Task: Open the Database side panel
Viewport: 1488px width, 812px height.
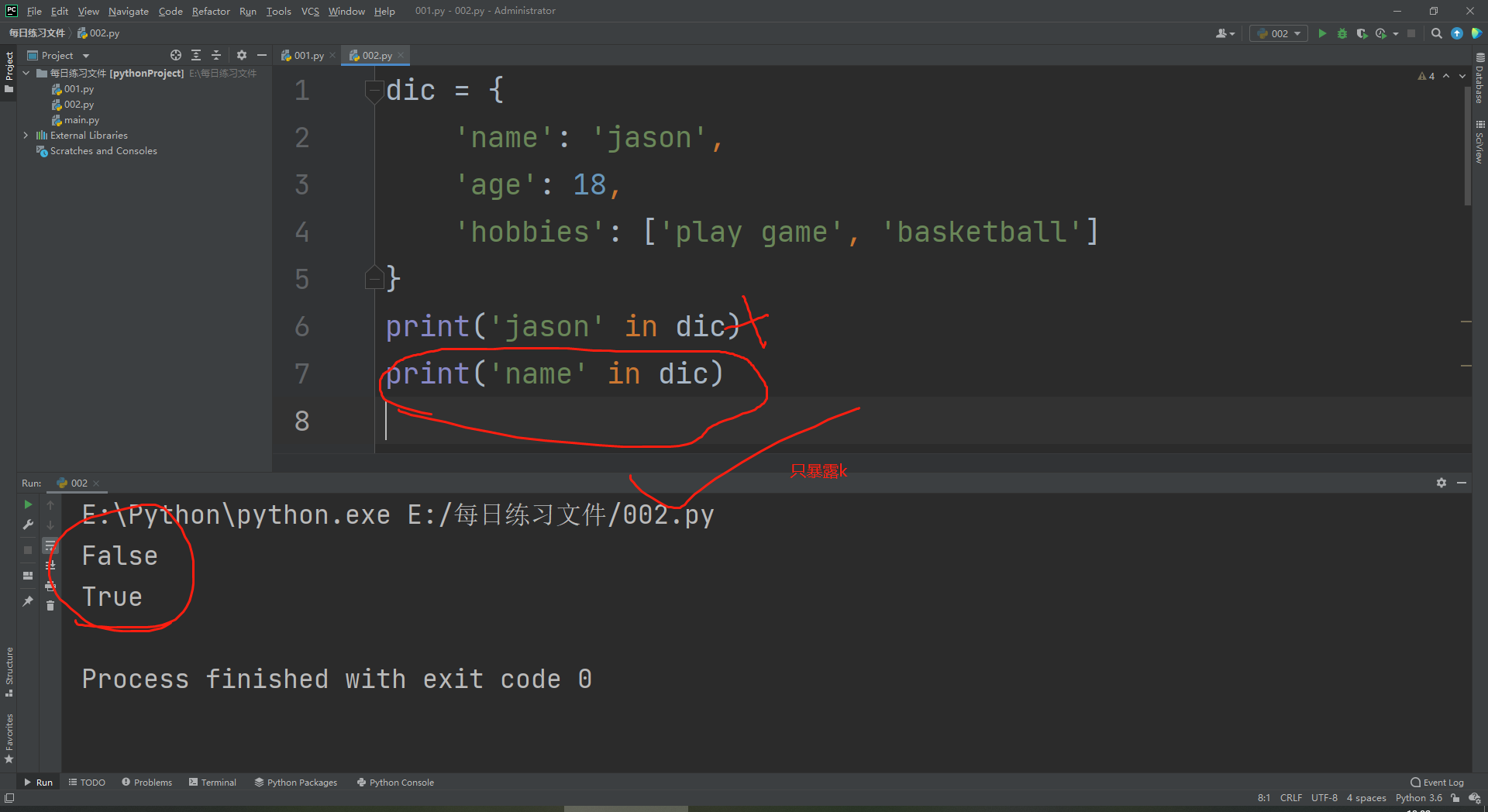Action: point(1479,78)
